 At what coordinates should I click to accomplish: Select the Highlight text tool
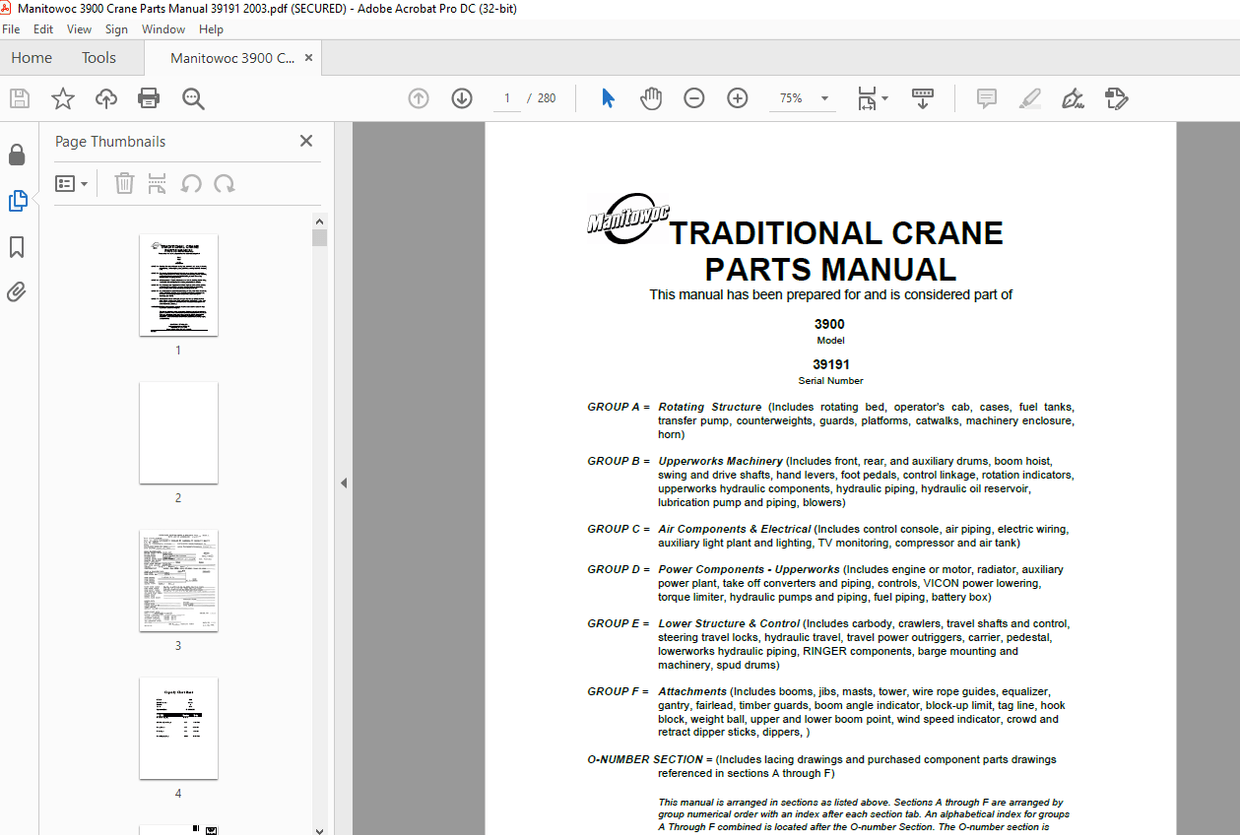(1030, 98)
